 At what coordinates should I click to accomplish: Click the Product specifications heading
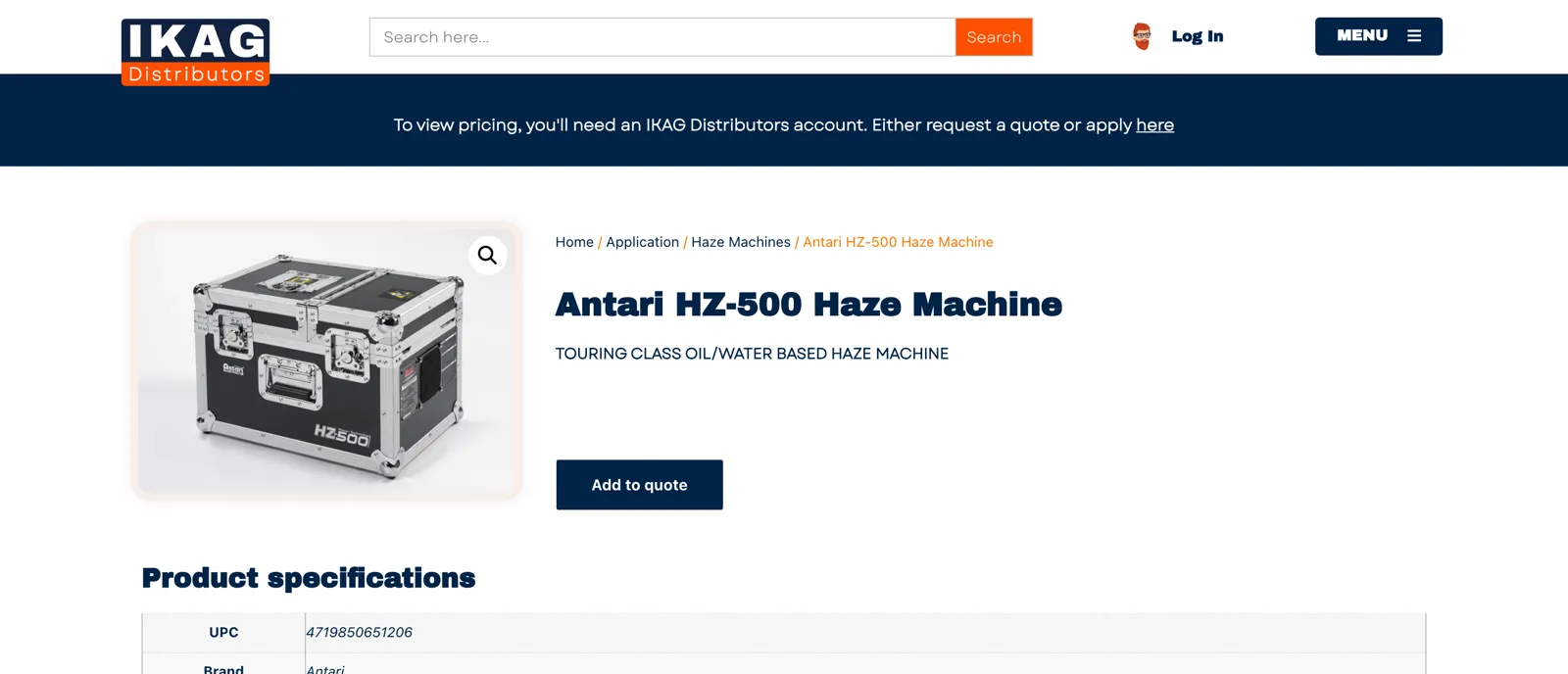309,578
